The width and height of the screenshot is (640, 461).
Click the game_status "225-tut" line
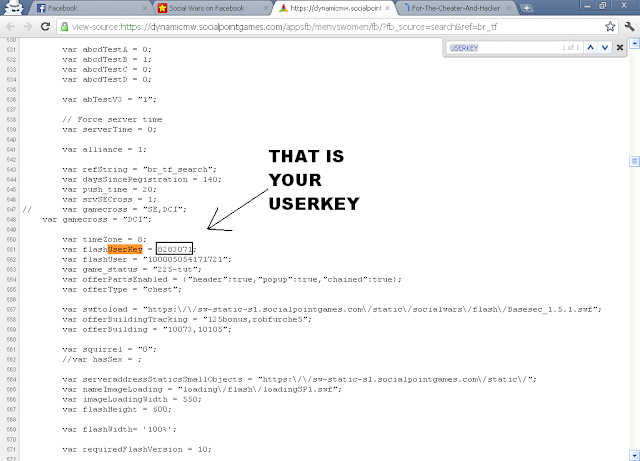tap(132, 269)
